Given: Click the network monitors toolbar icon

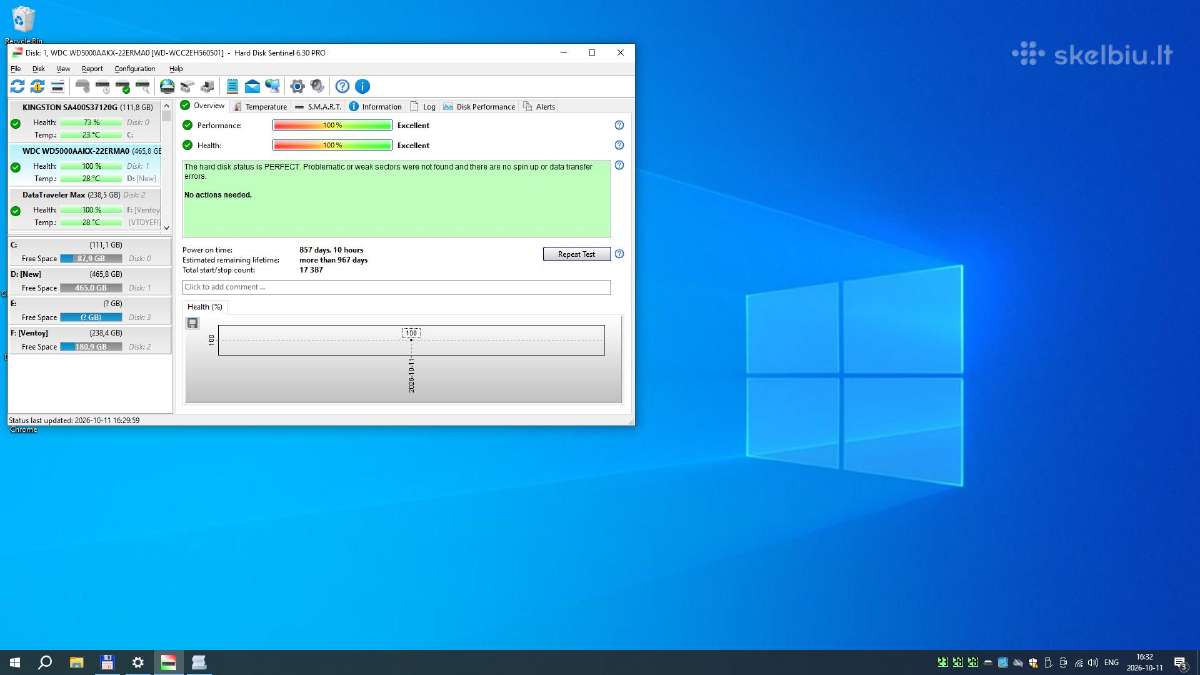Looking at the screenshot, I should click(x=272, y=87).
